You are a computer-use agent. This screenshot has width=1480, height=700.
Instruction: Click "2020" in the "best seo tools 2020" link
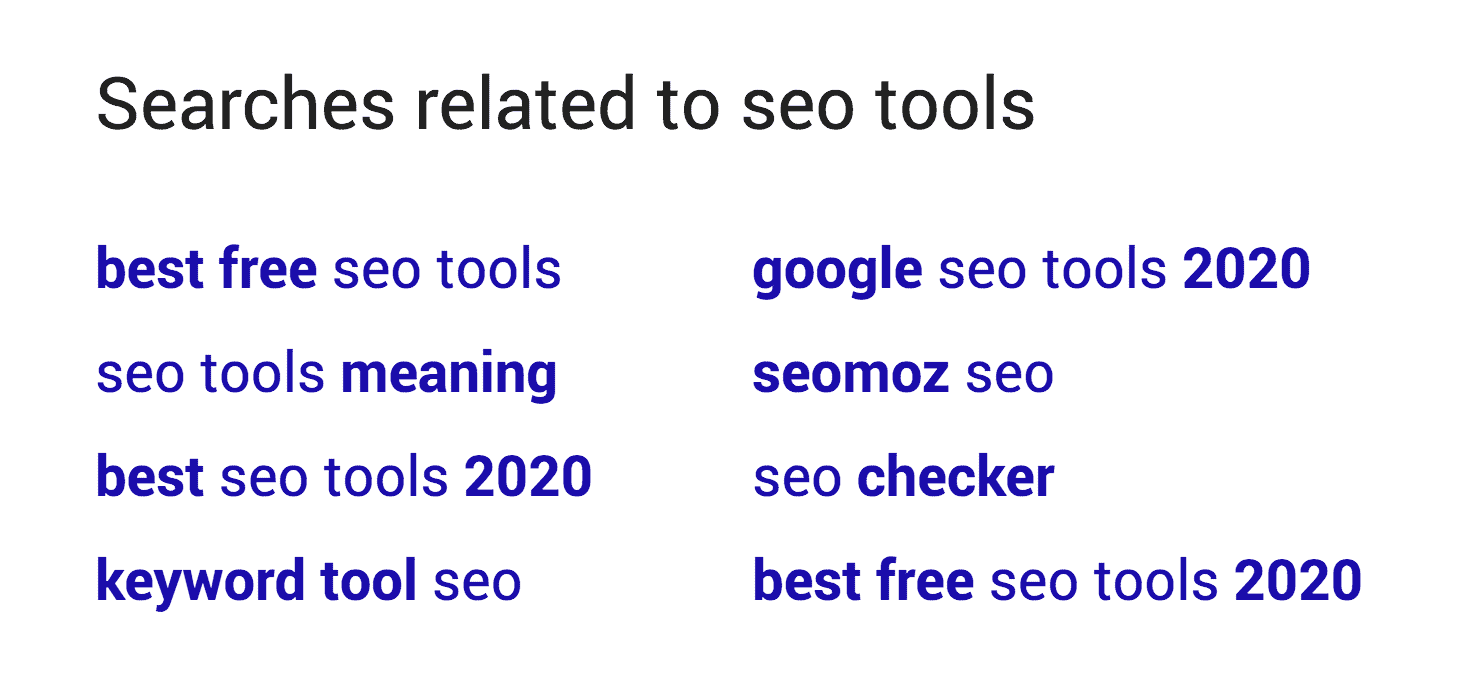click(528, 477)
